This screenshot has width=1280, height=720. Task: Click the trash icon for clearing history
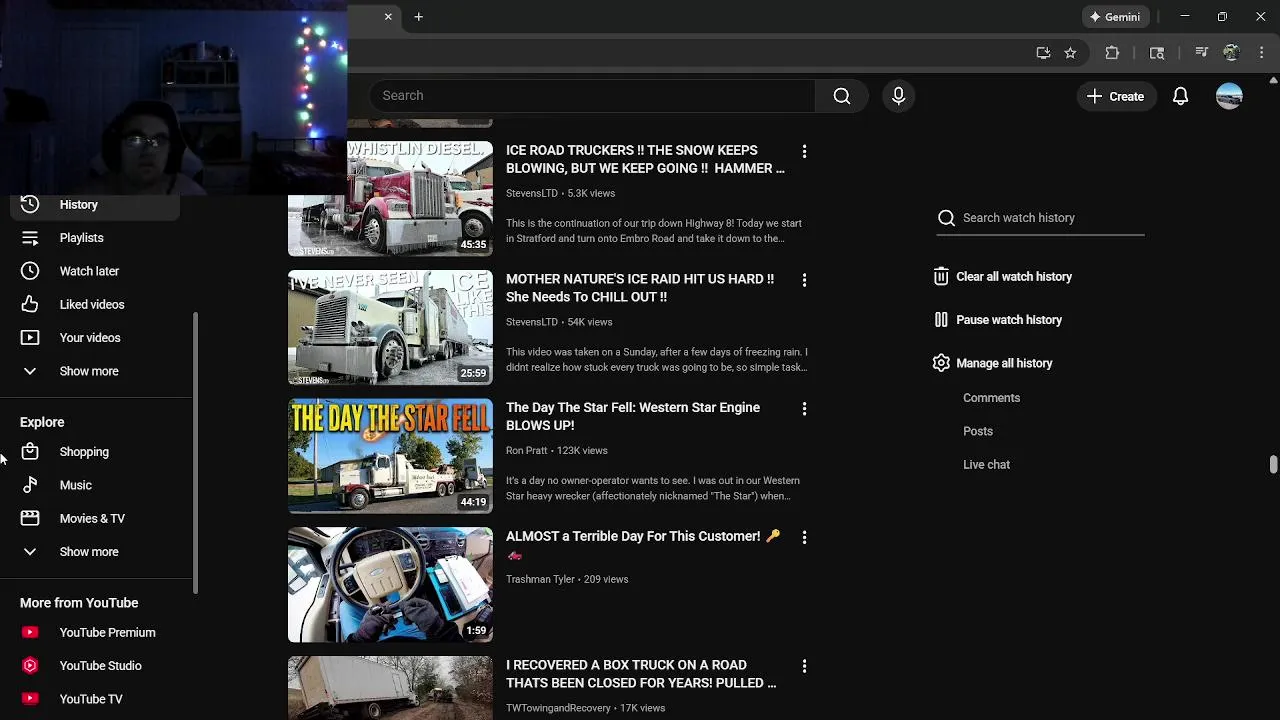click(x=941, y=277)
